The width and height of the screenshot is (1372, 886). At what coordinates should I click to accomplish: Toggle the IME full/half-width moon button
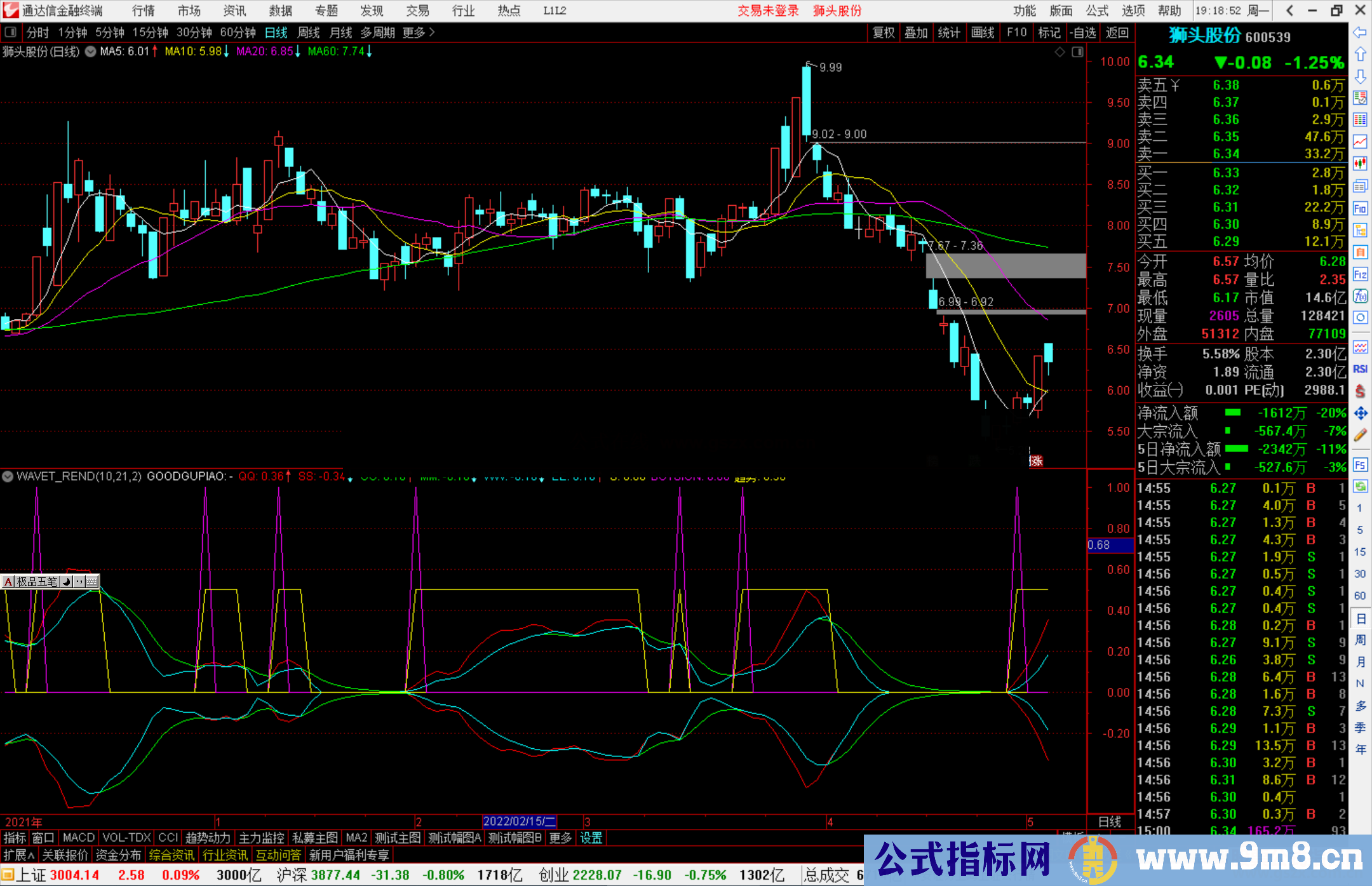(x=67, y=581)
